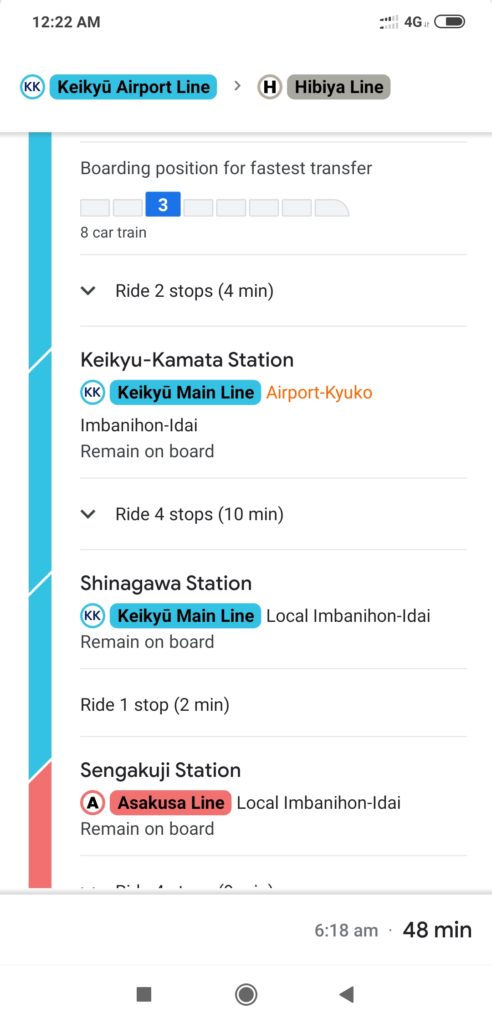The width and height of the screenshot is (492, 1024).
Task: Open Shinagawa Station entry
Action: pos(166,583)
